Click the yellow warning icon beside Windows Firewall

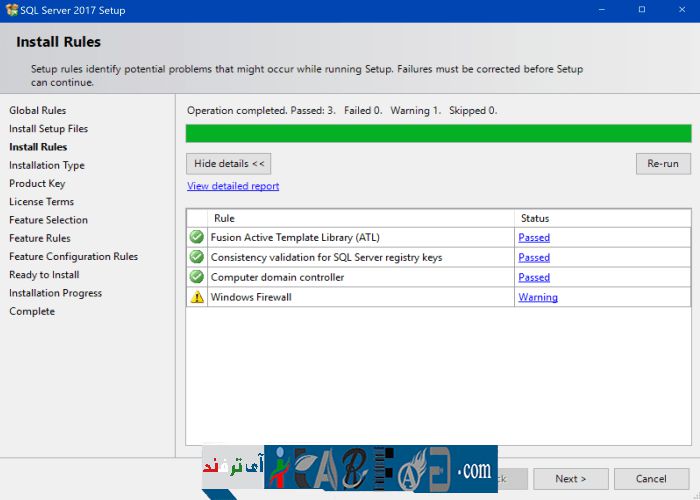click(196, 297)
